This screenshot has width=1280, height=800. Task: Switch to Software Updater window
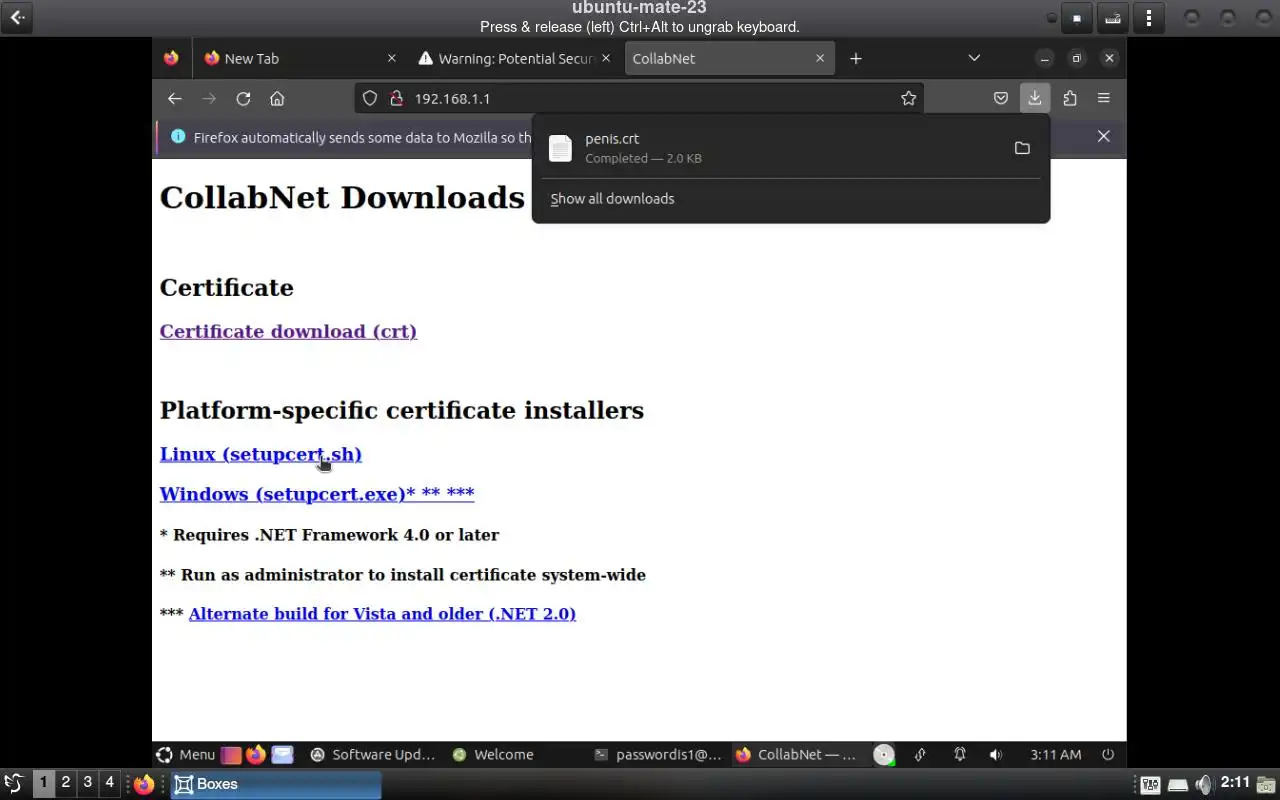[373, 755]
